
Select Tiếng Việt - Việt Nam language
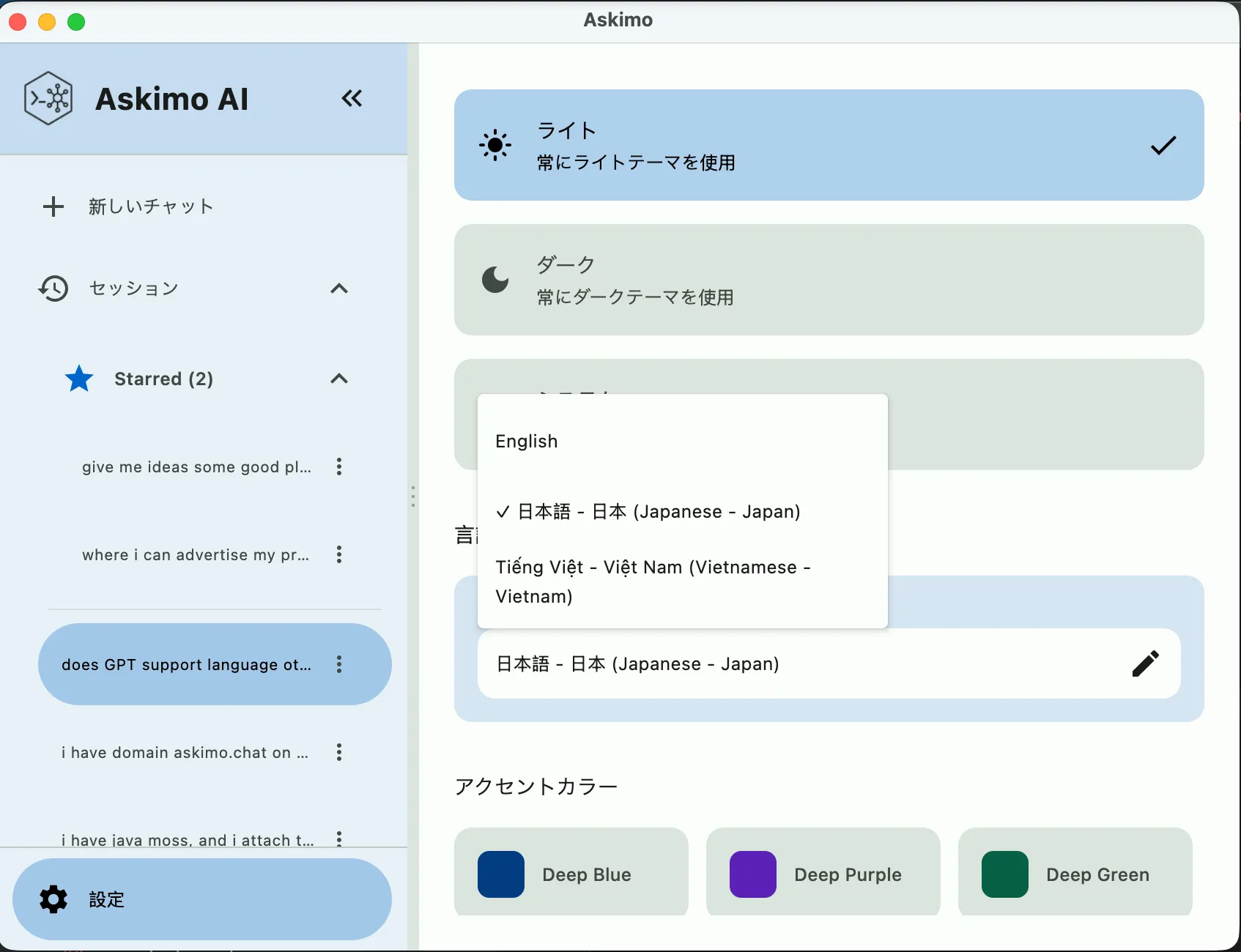652,581
